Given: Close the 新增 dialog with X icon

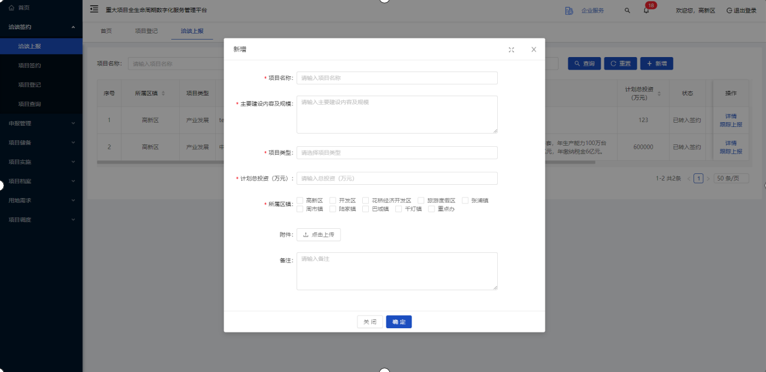Looking at the screenshot, I should point(533,49).
